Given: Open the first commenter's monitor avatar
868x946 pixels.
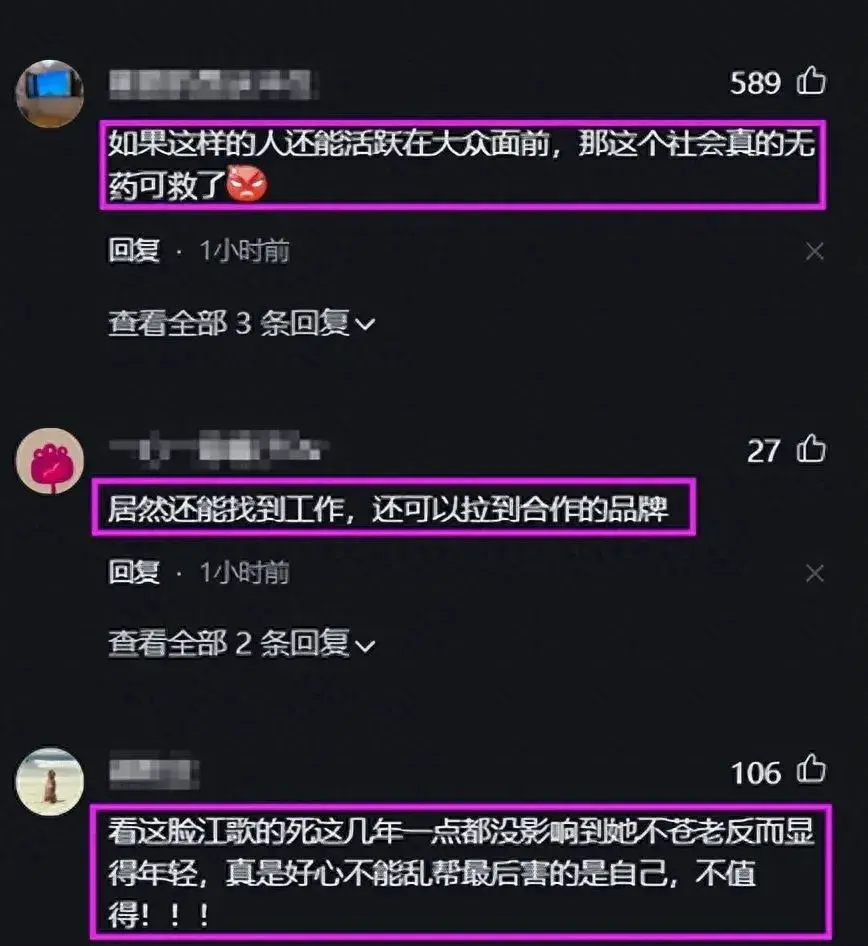Looking at the screenshot, I should coord(49,94).
